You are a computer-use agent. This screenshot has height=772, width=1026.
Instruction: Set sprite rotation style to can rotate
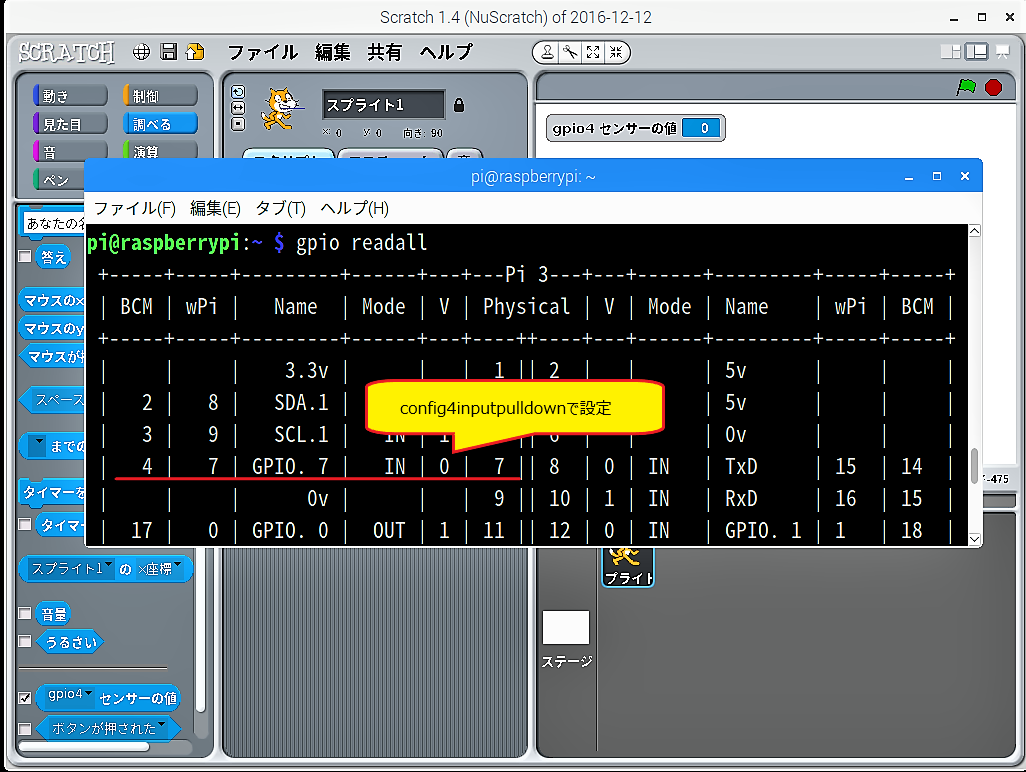238,92
